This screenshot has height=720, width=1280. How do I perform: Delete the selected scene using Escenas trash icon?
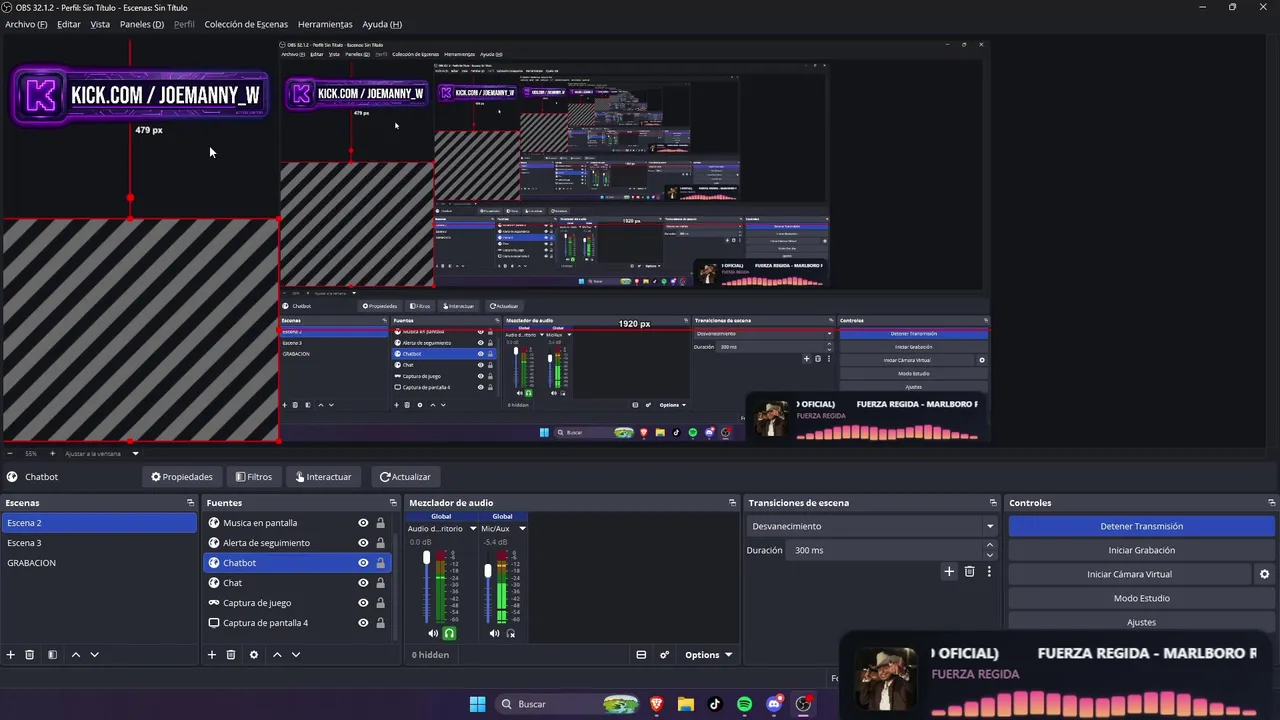point(30,655)
